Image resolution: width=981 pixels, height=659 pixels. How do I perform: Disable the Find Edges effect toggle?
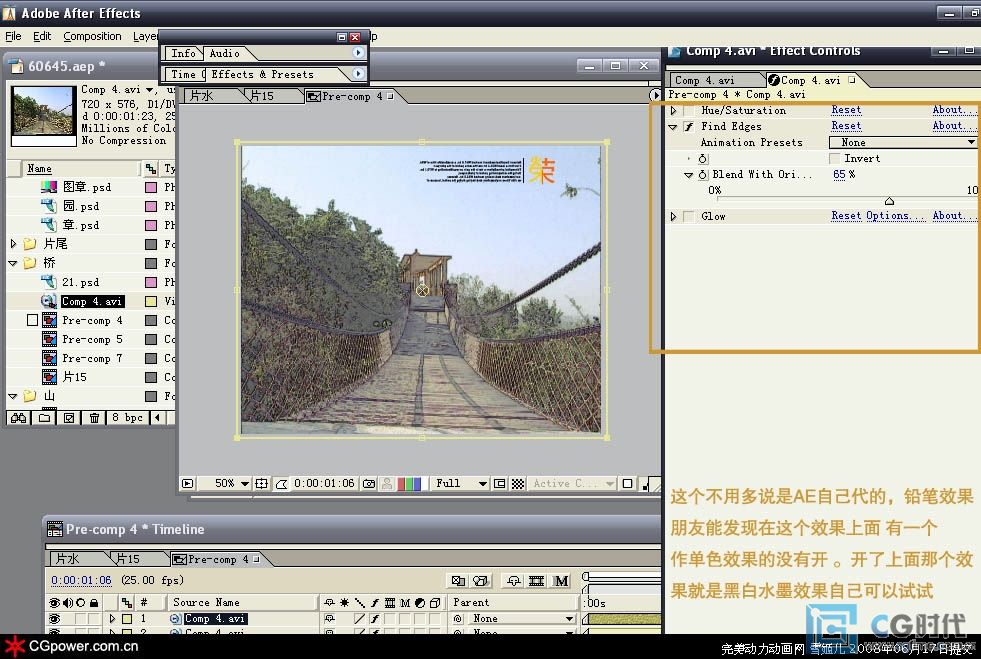coord(689,126)
